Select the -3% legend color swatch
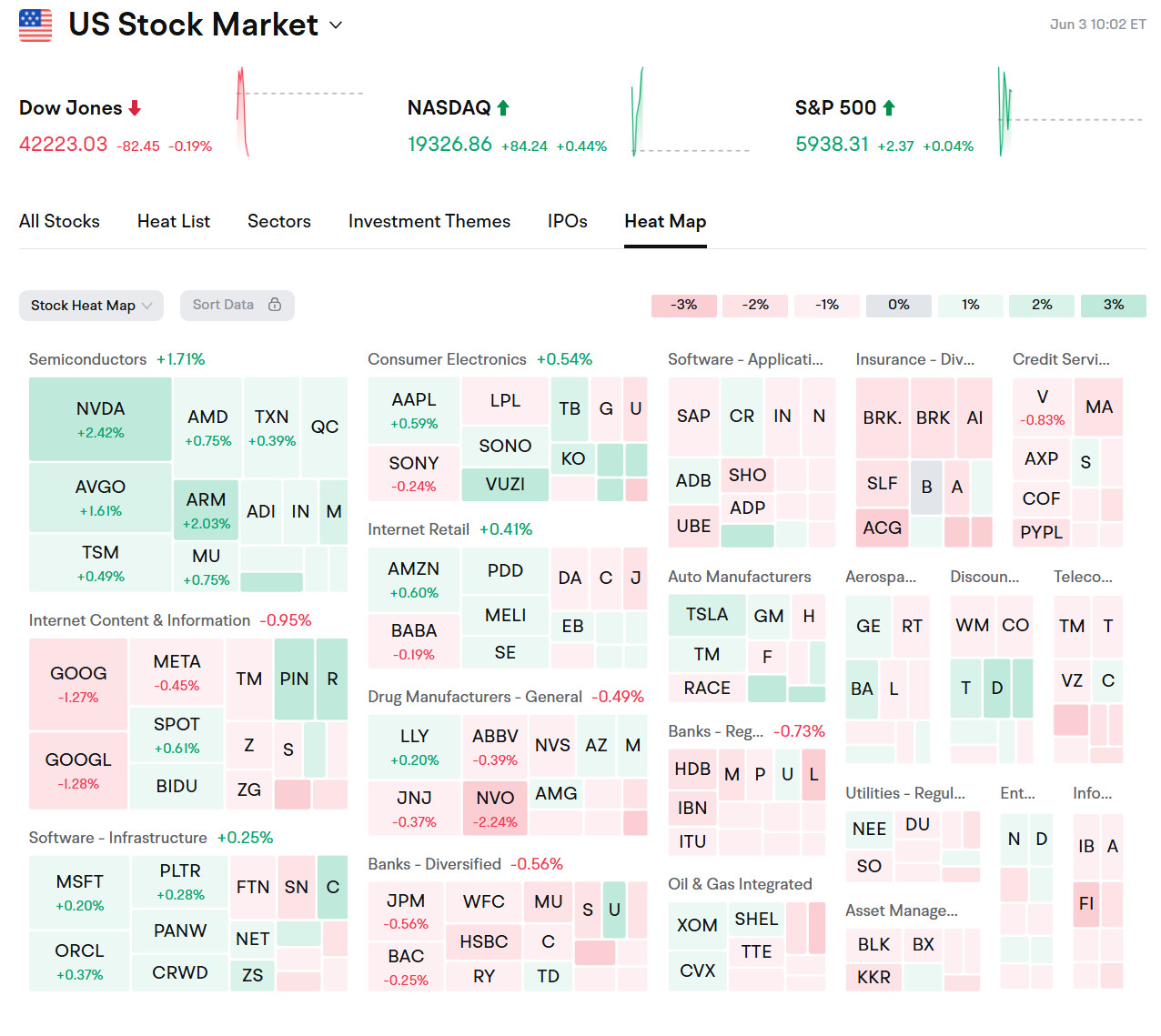 click(683, 306)
